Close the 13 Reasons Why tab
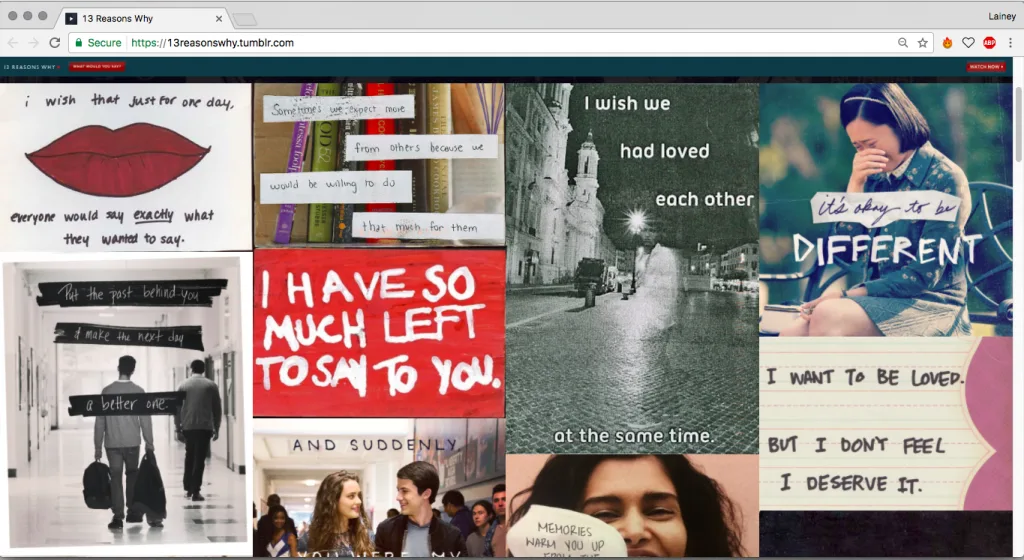Screen dimensions: 1024x560 219,18
